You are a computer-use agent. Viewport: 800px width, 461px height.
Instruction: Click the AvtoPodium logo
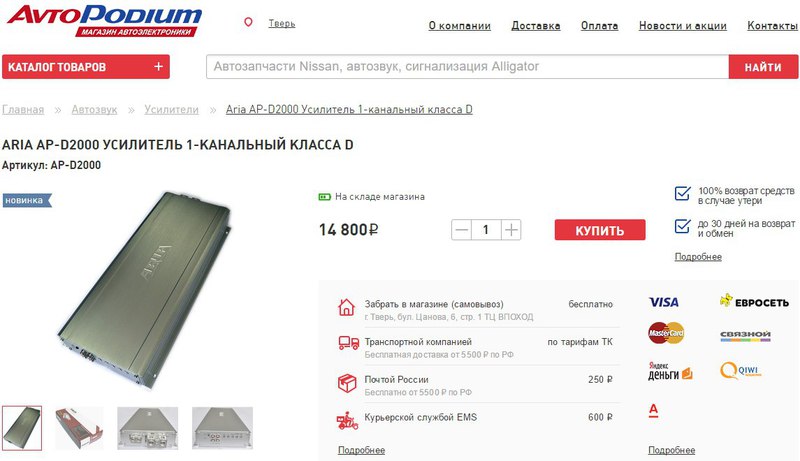(x=104, y=20)
